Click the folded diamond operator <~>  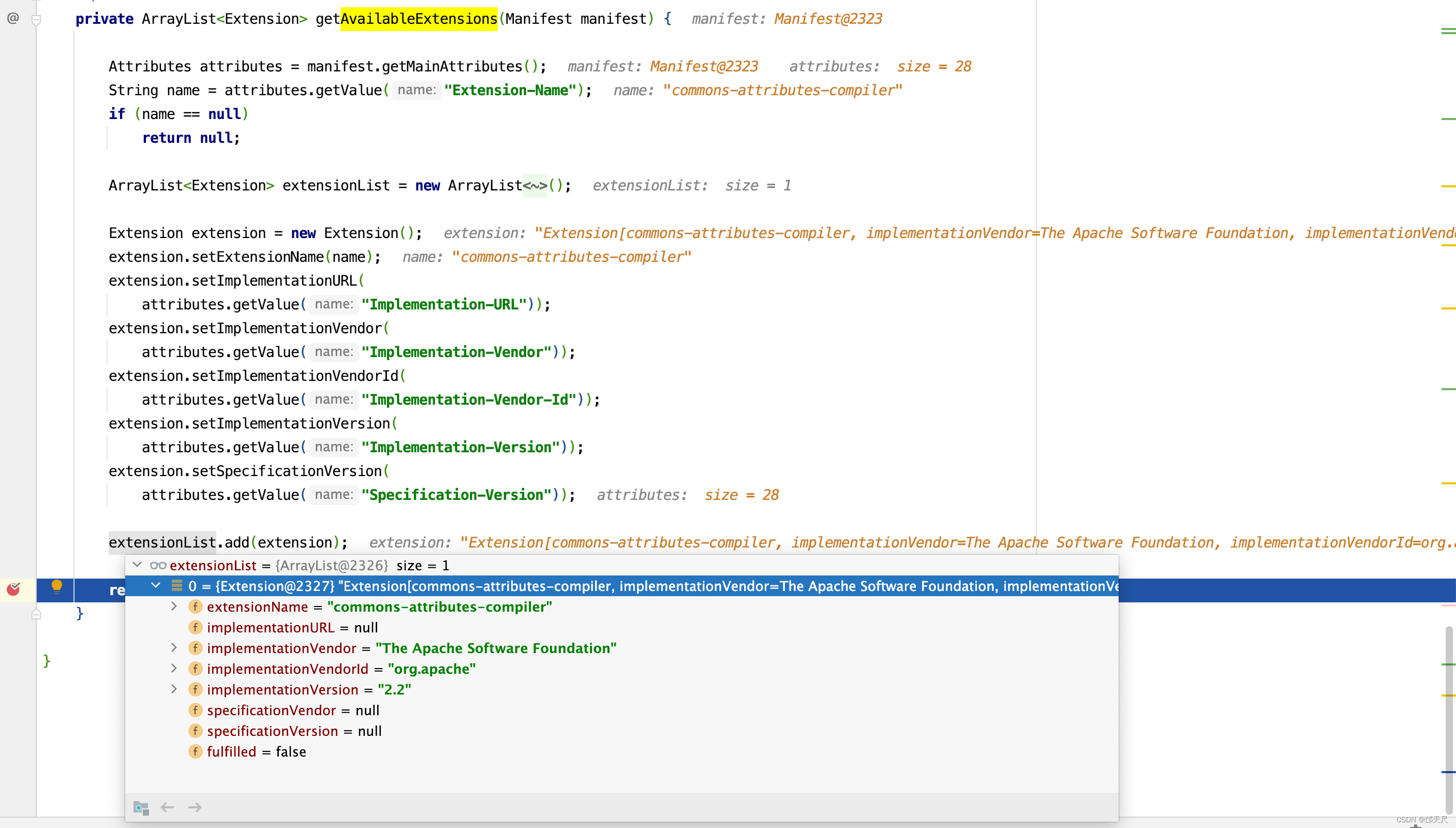click(535, 185)
